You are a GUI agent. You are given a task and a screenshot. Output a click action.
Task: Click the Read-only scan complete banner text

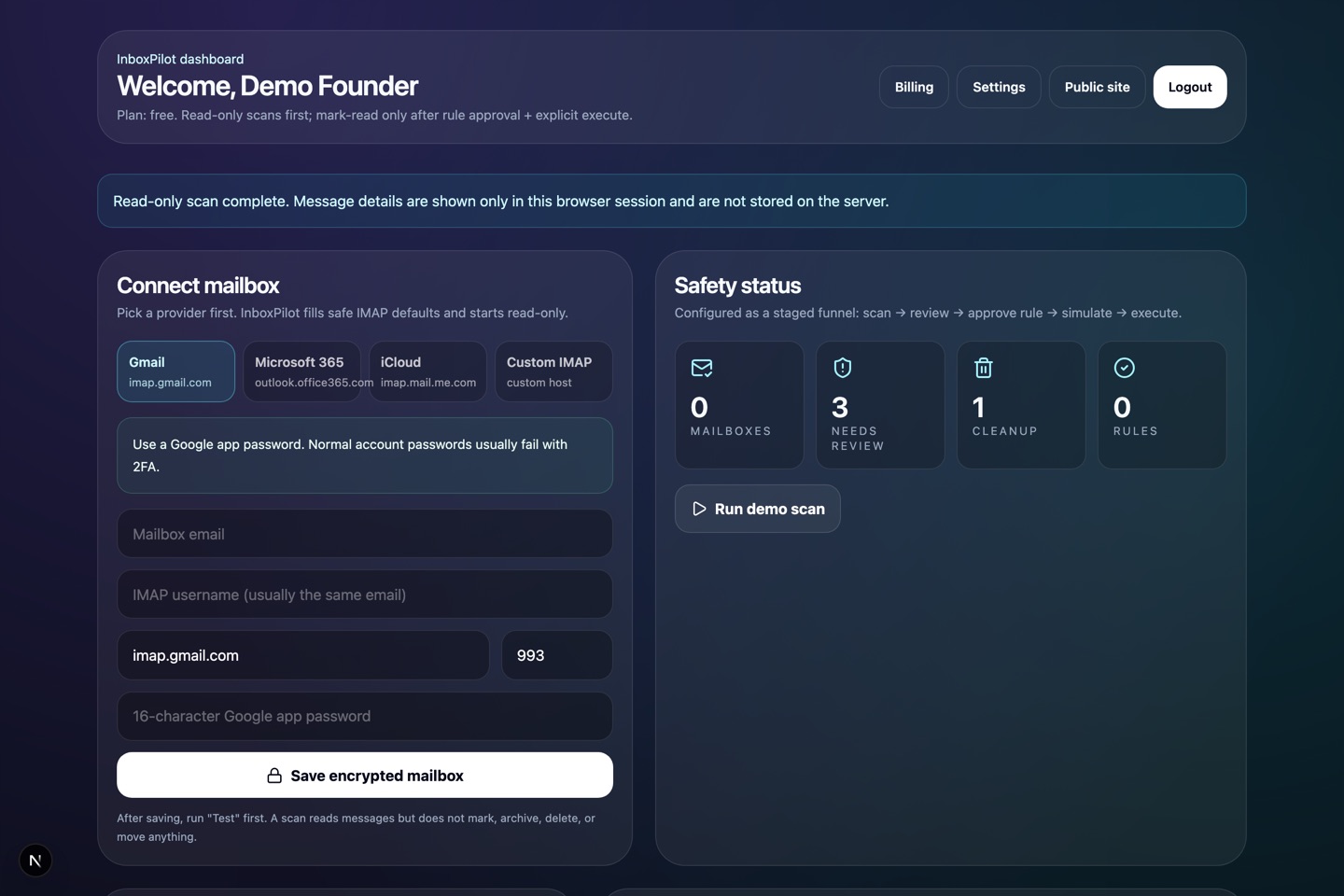(x=501, y=202)
